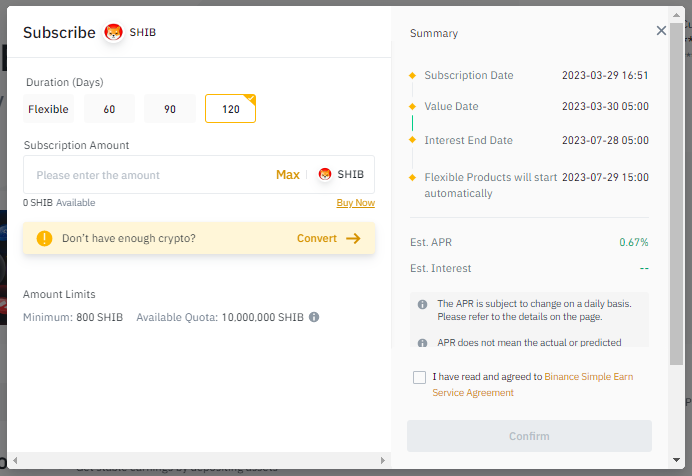The height and width of the screenshot is (476, 692).
Task: Click the SHIB coin logo in header
Action: tap(113, 32)
